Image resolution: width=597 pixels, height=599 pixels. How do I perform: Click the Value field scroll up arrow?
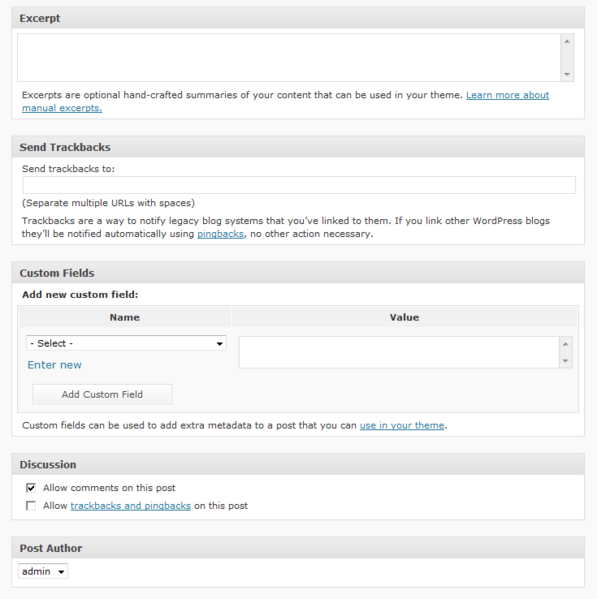pyautogui.click(x=566, y=344)
